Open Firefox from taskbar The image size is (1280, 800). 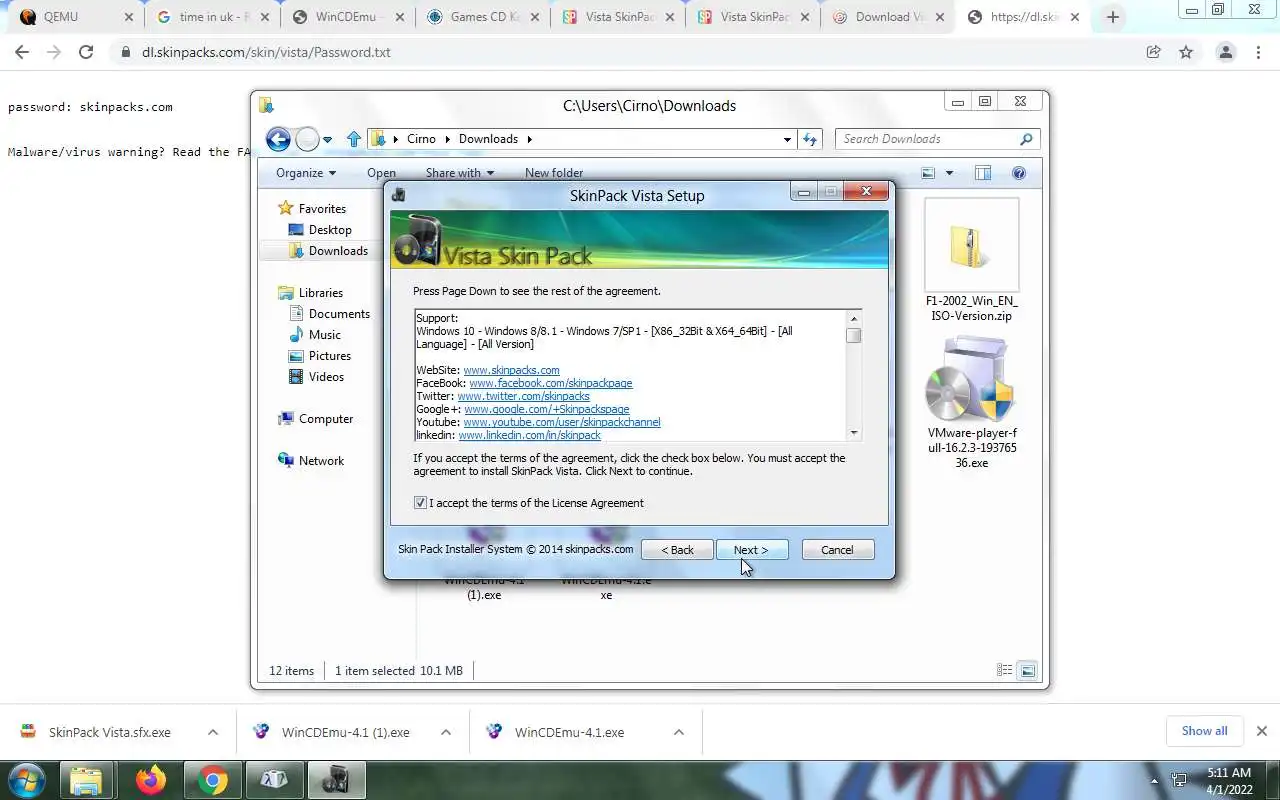(151, 780)
